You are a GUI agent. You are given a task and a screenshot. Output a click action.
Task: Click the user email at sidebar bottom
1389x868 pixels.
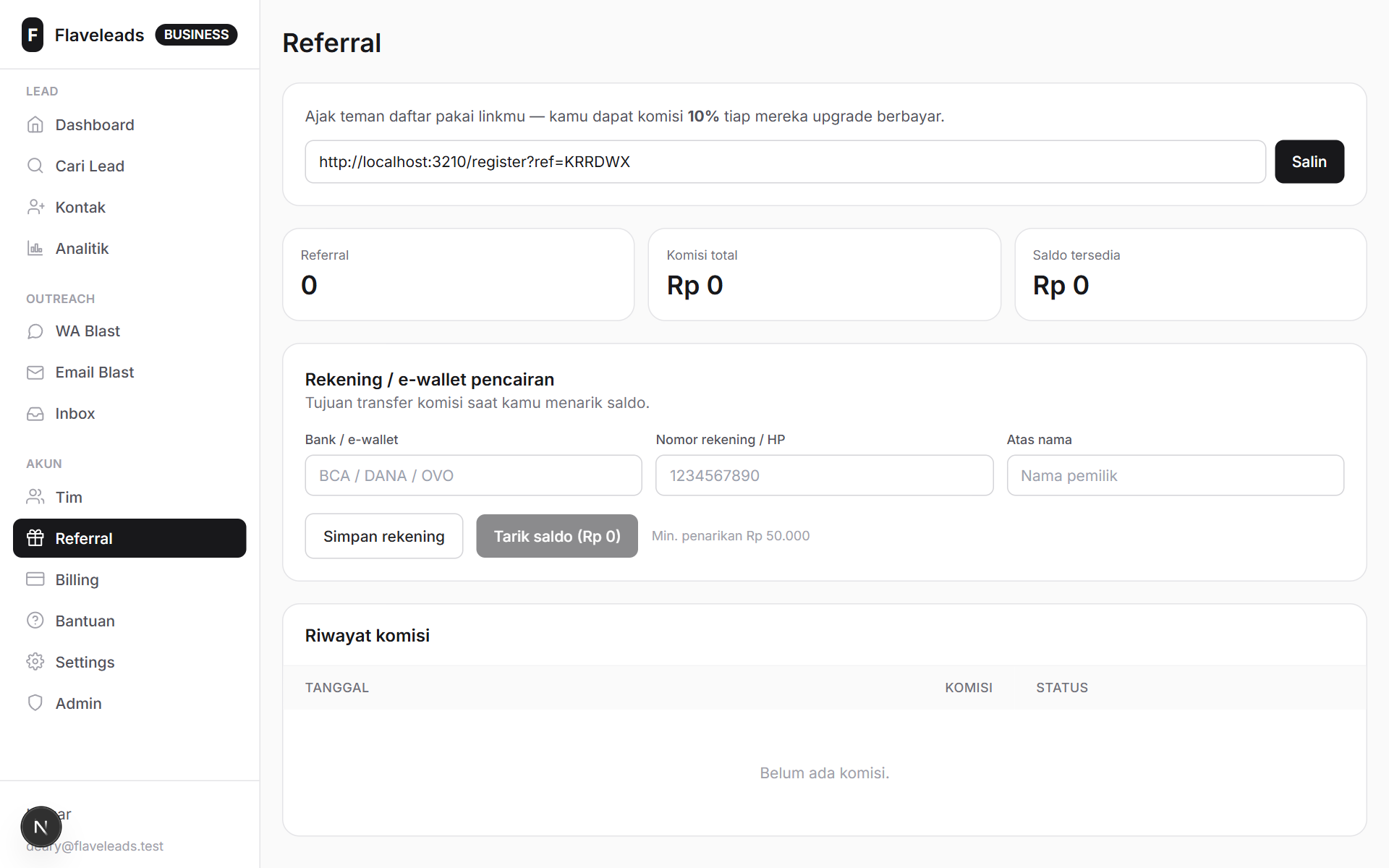point(95,846)
